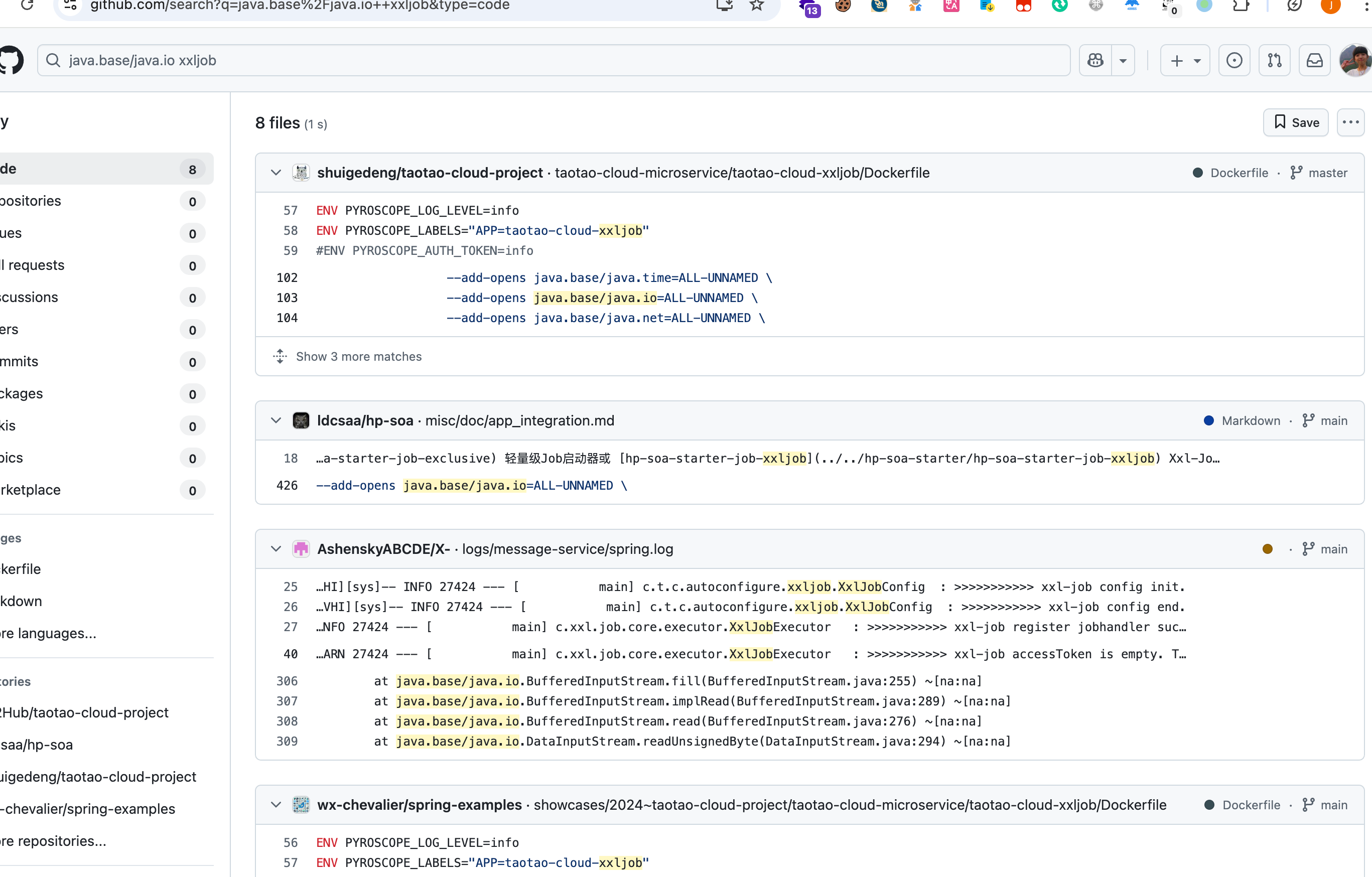Click the Save search button
This screenshot has width=1372, height=877.
pyautogui.click(x=1296, y=122)
